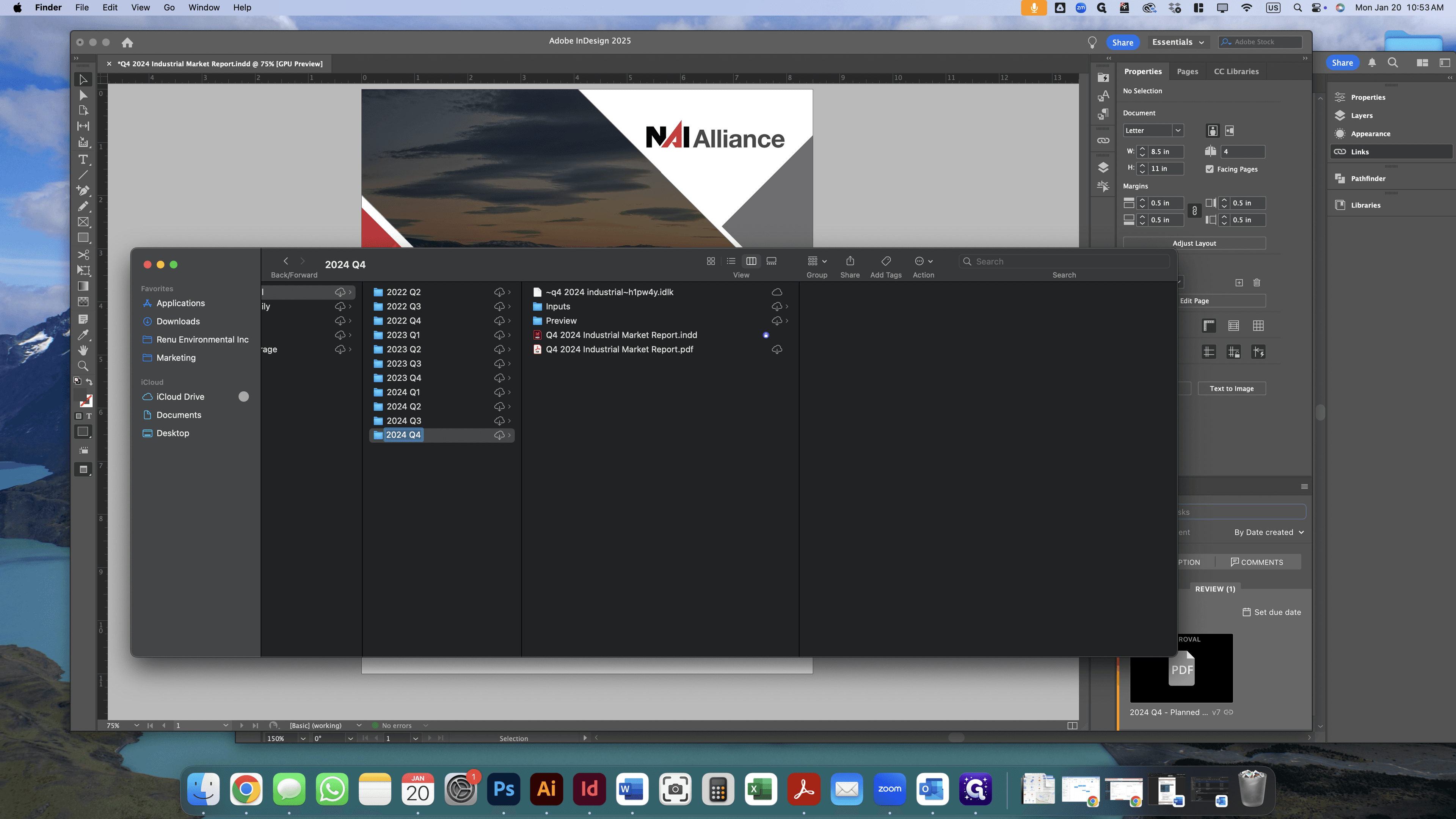The width and height of the screenshot is (1456, 819).
Task: Open the Window menu in menu bar
Action: pyautogui.click(x=204, y=7)
